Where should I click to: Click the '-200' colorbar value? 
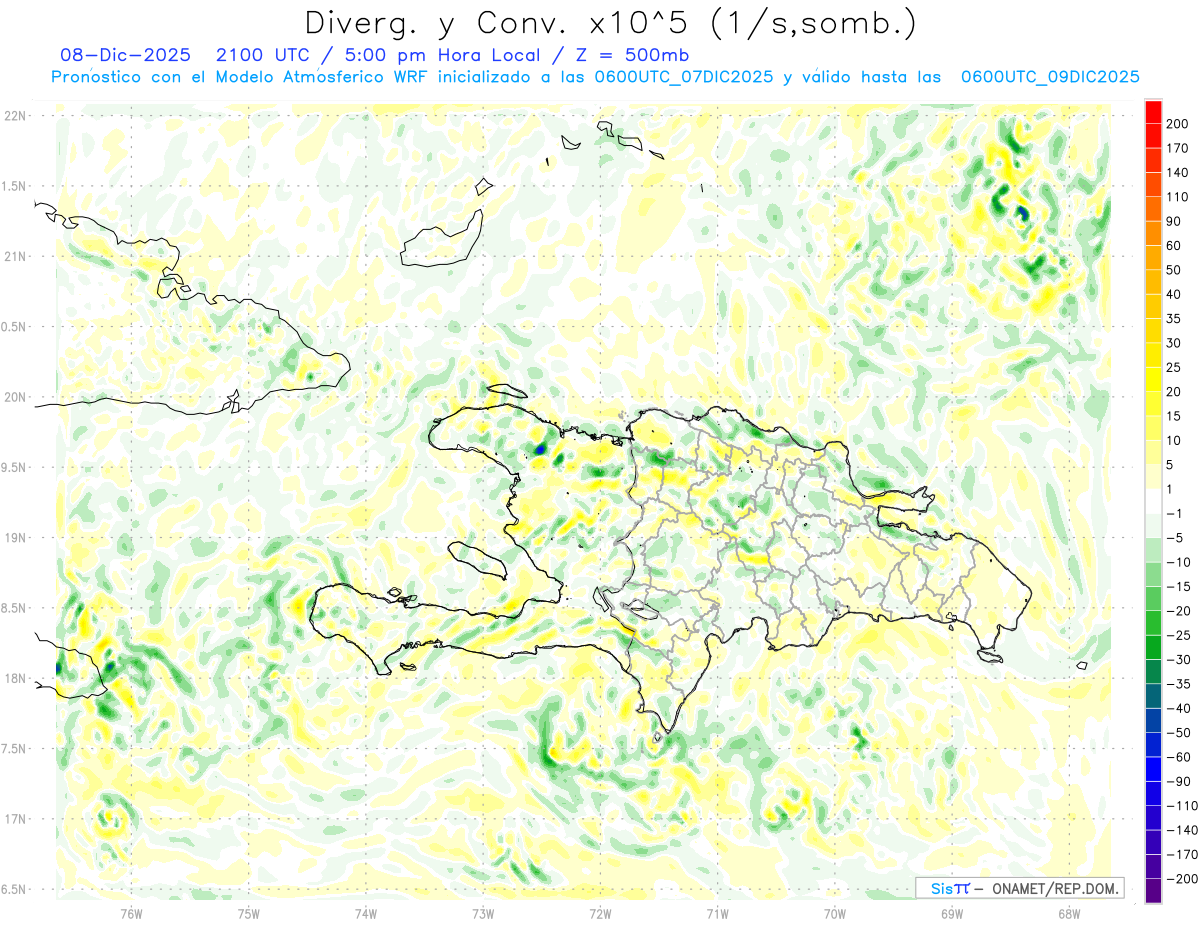click(1180, 880)
